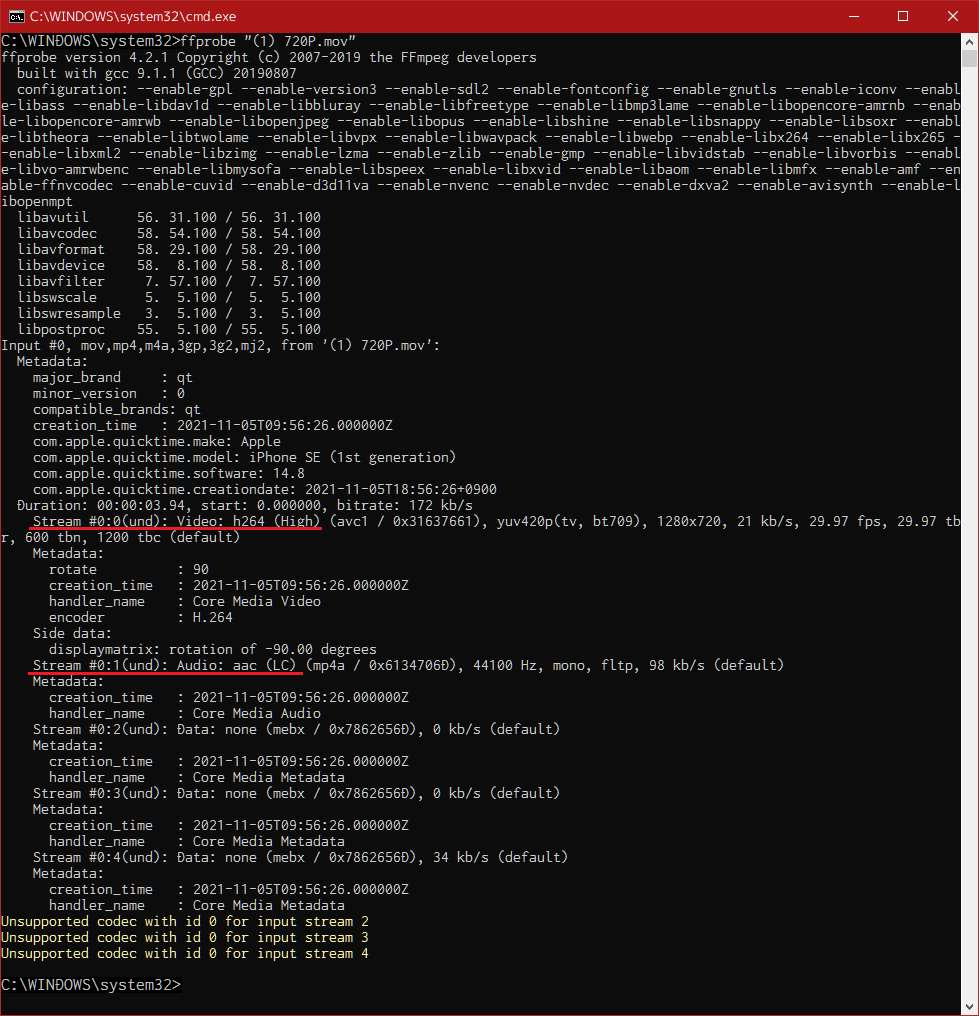Click the window title C:\WINDOWS\system32\cmd.exe
979x1016 pixels.
click(133, 16)
